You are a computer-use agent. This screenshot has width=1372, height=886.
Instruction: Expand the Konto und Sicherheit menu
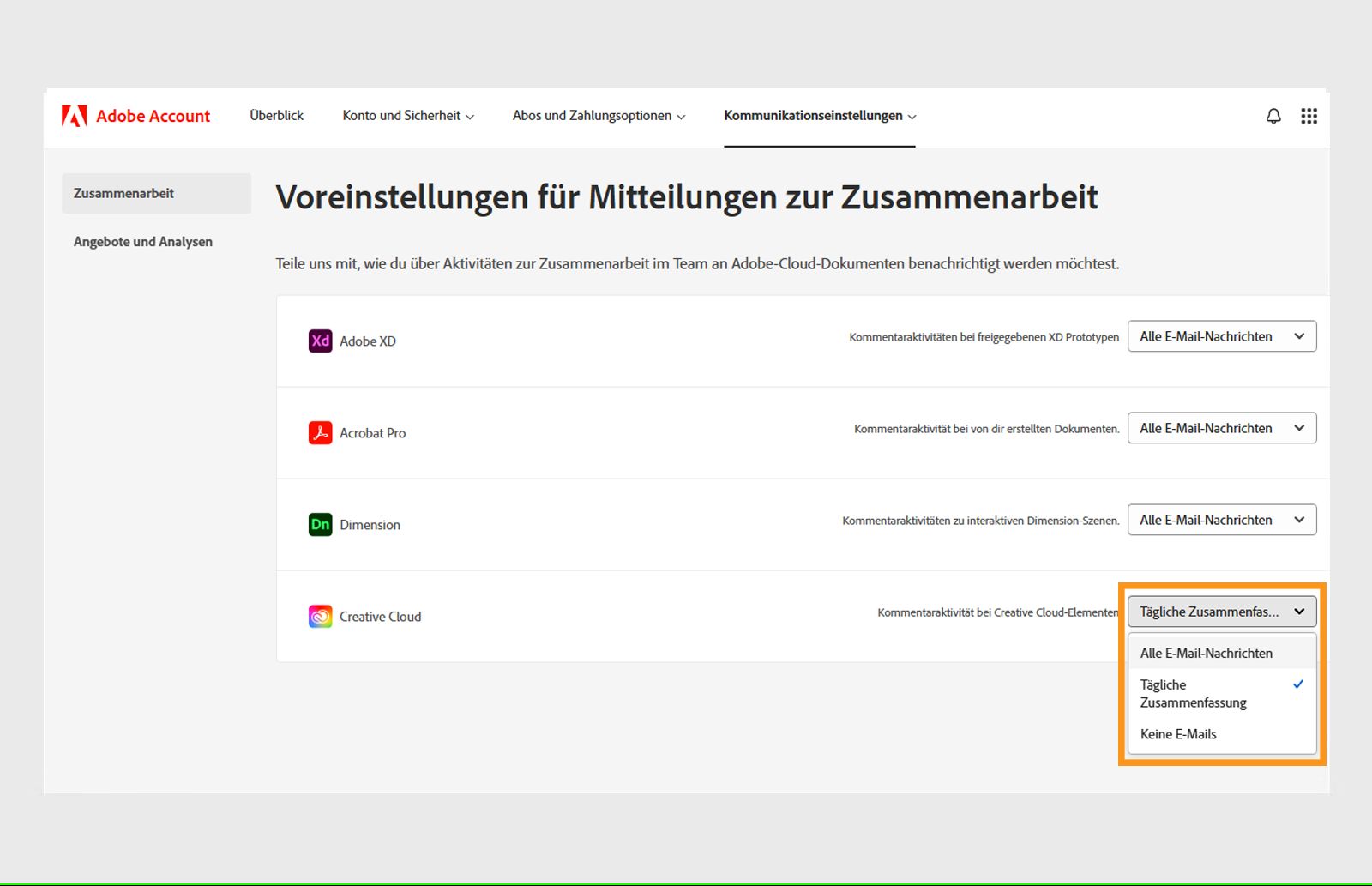tap(408, 116)
